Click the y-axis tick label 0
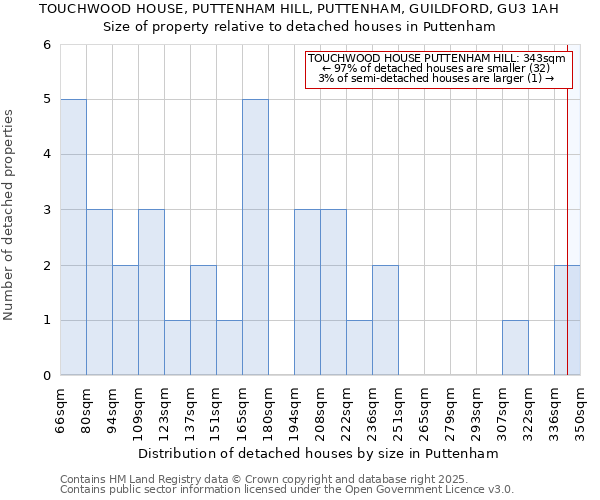This screenshot has height=500, width=600. (46, 376)
